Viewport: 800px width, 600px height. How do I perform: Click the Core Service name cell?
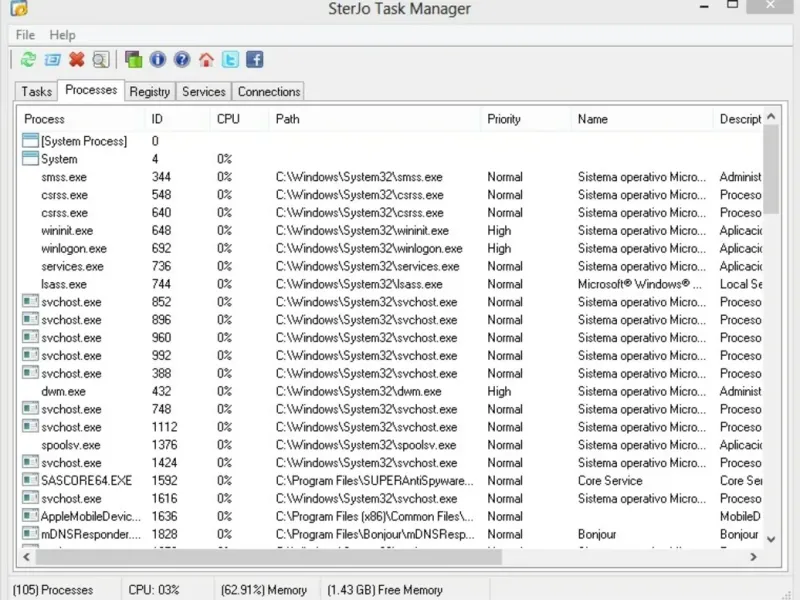point(610,481)
